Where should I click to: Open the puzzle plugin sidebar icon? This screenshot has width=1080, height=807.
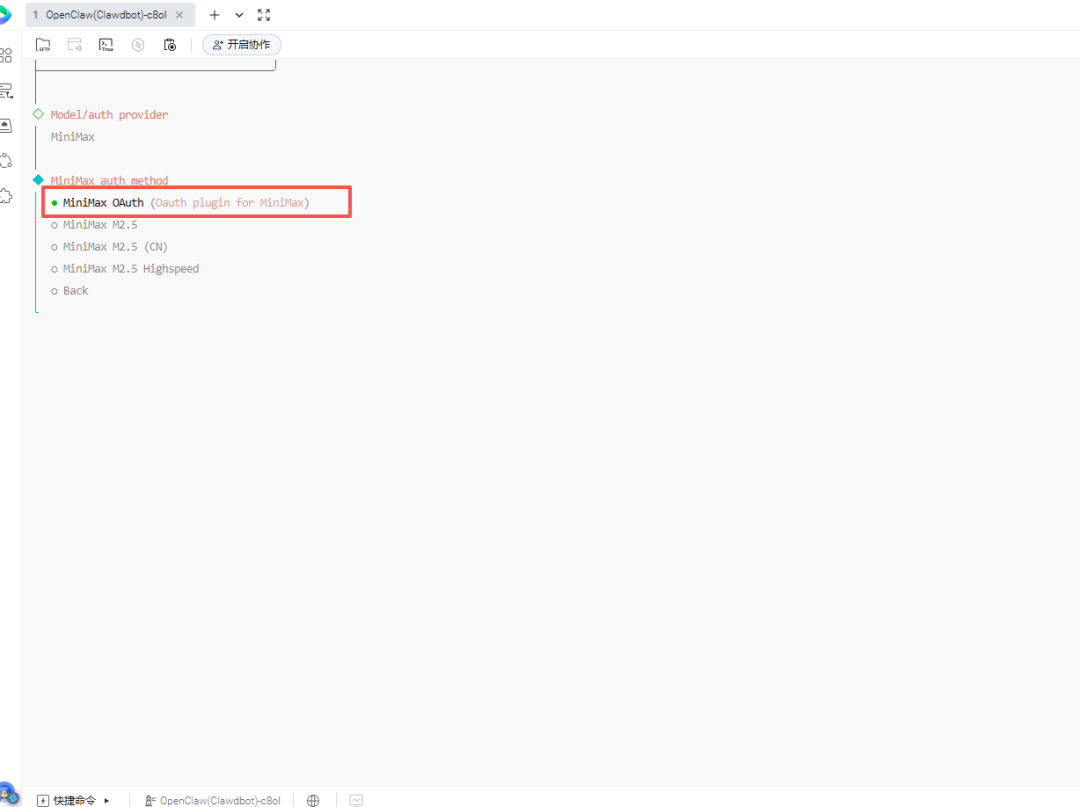coord(6,196)
